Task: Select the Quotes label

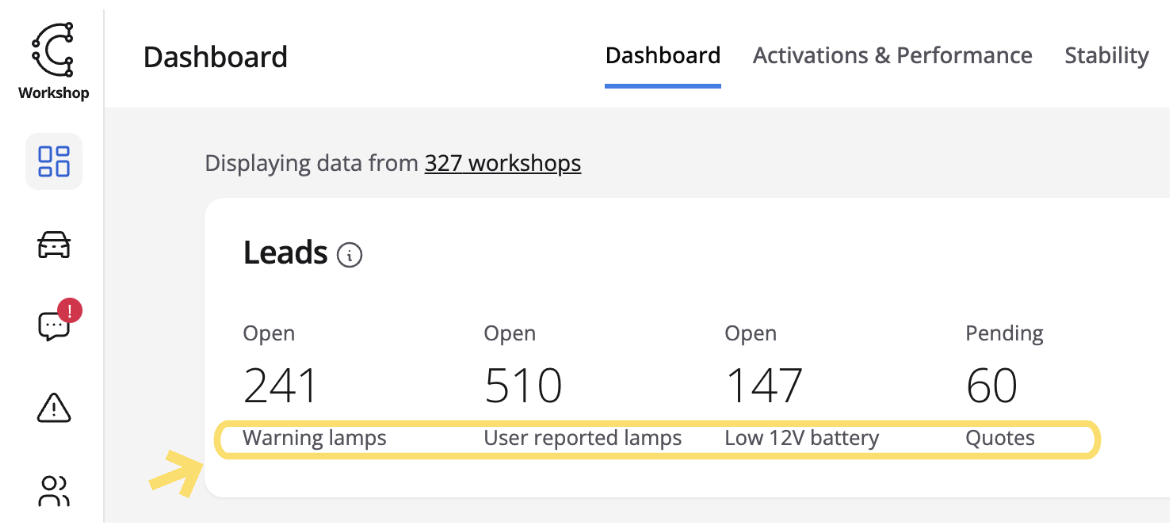Action: pos(999,438)
